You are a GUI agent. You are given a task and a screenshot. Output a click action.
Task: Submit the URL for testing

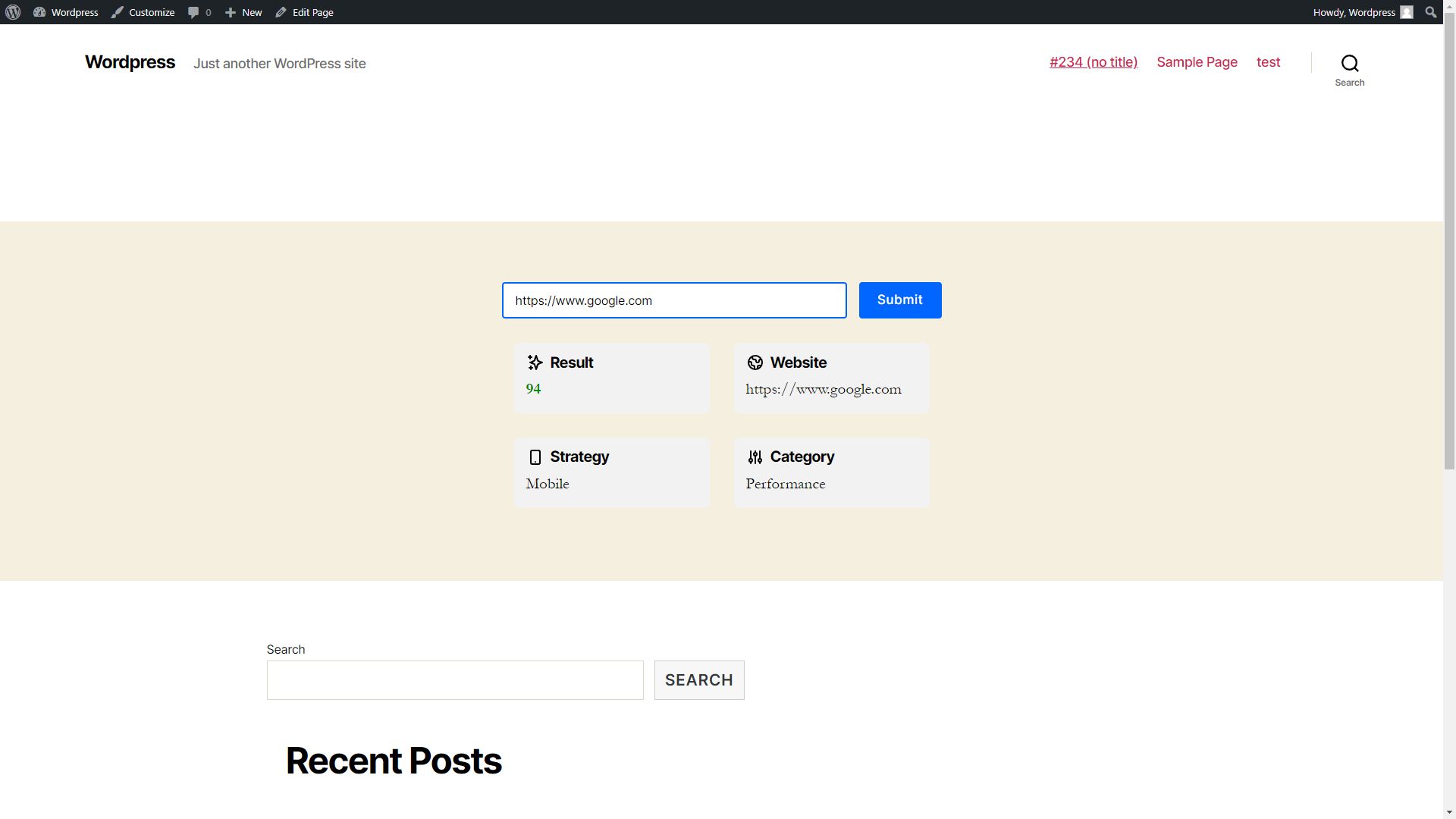pyautogui.click(x=900, y=300)
